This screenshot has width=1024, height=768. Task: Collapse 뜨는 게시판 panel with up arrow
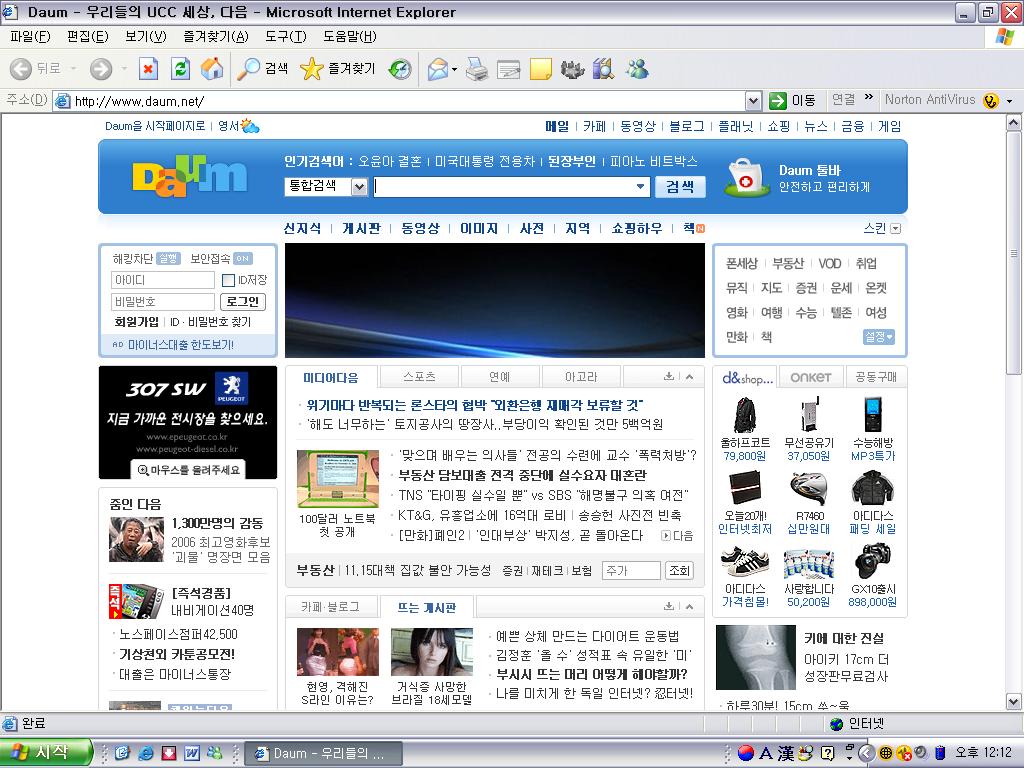tap(689, 606)
